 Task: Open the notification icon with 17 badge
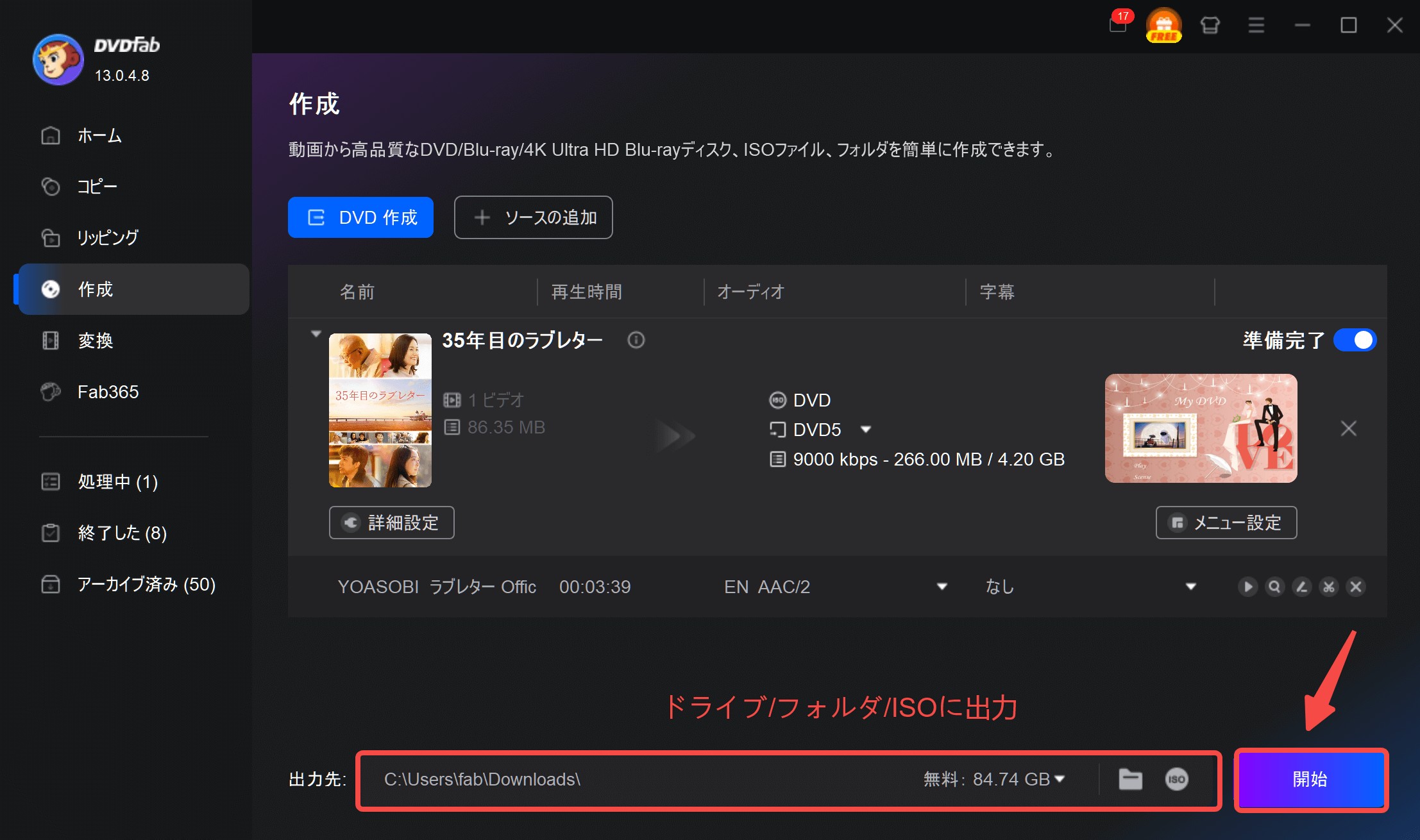click(x=1118, y=25)
